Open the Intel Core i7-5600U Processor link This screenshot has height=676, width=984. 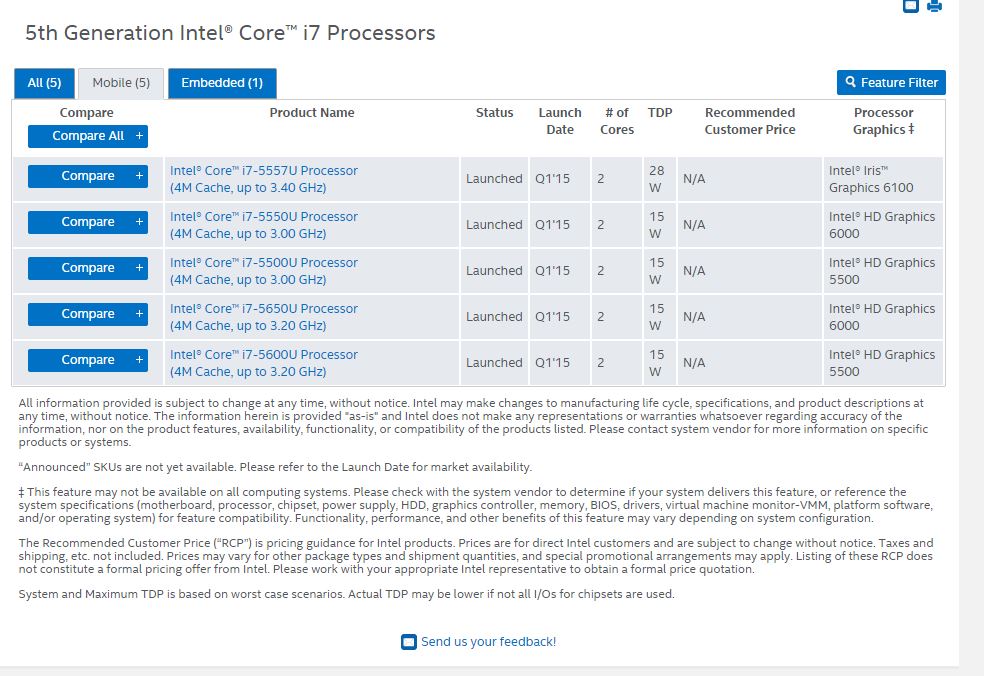point(264,355)
